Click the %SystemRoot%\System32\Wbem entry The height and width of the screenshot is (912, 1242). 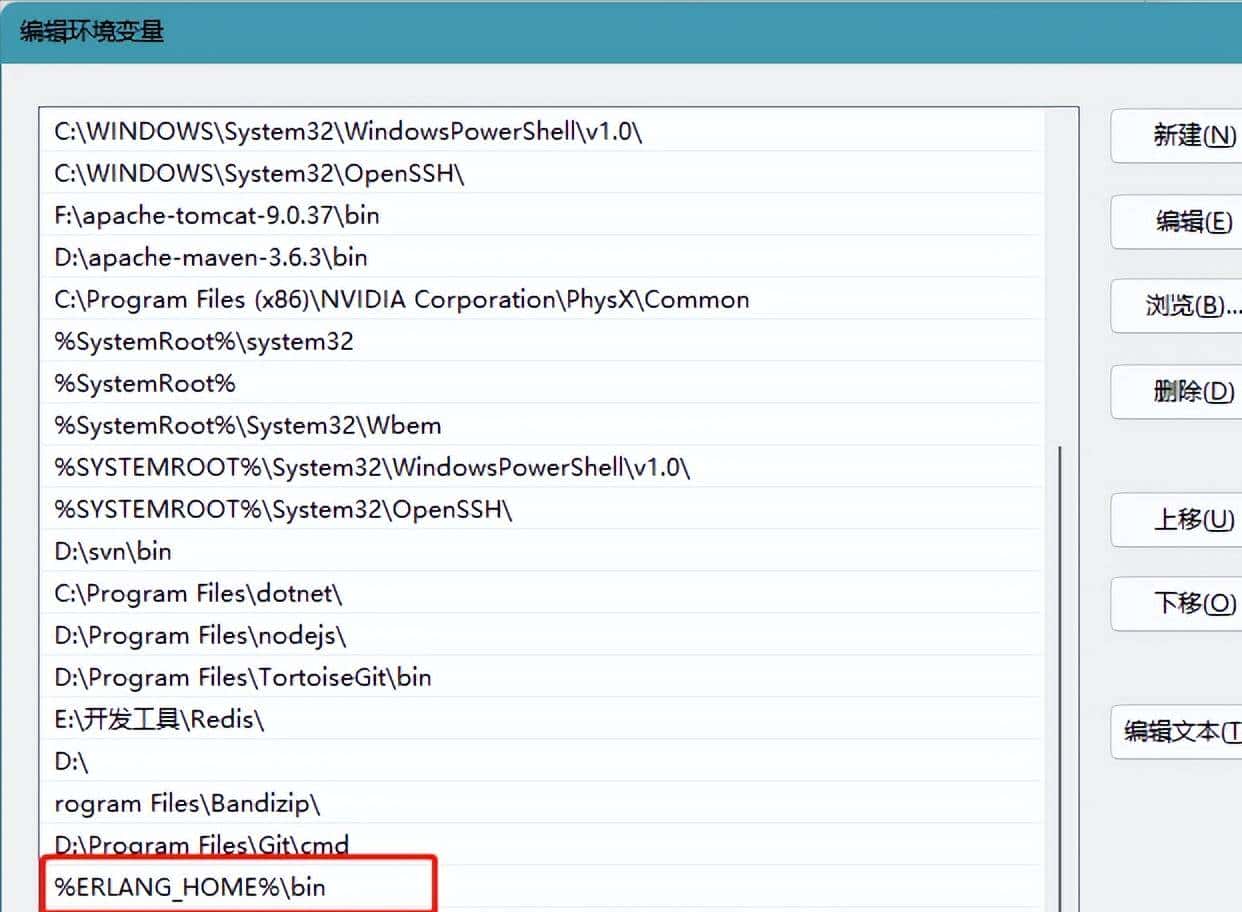pyautogui.click(x=248, y=426)
